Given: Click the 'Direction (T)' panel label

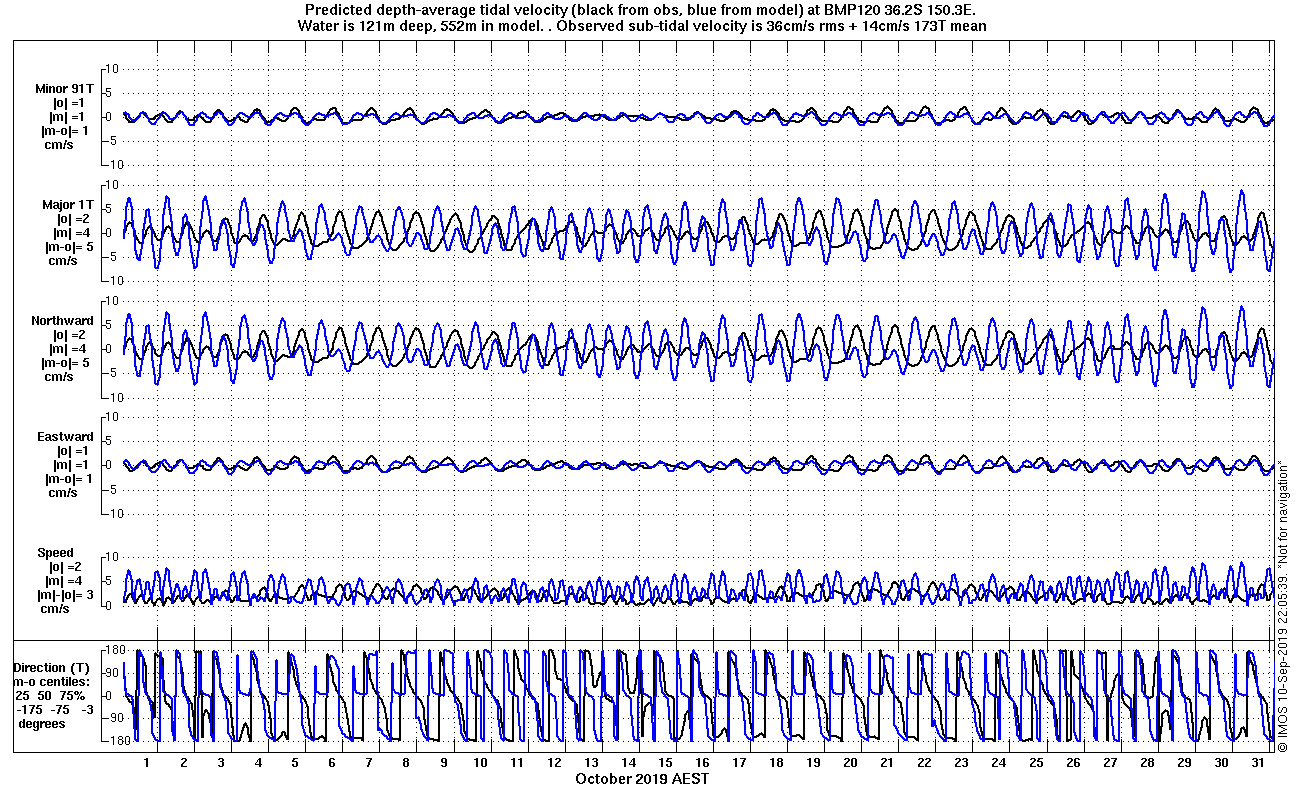Looking at the screenshot, I should click(51, 667).
